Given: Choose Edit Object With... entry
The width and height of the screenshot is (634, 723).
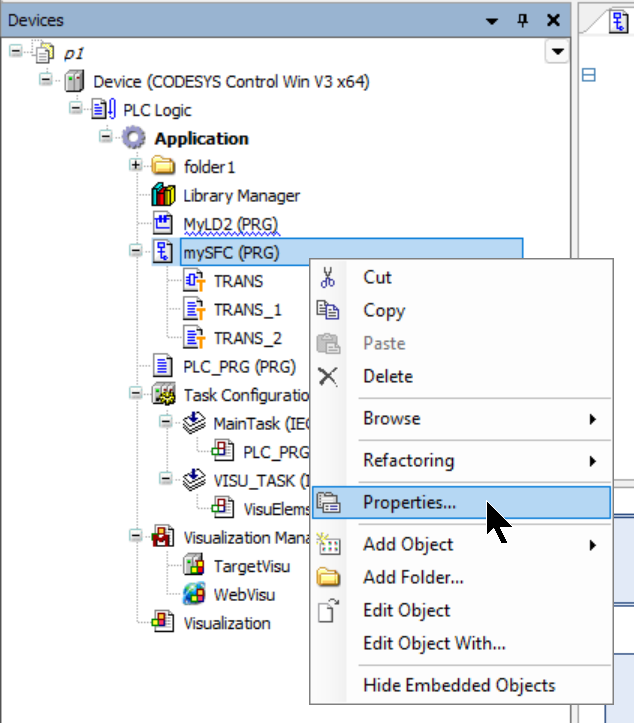Looking at the screenshot, I should coord(462,643).
